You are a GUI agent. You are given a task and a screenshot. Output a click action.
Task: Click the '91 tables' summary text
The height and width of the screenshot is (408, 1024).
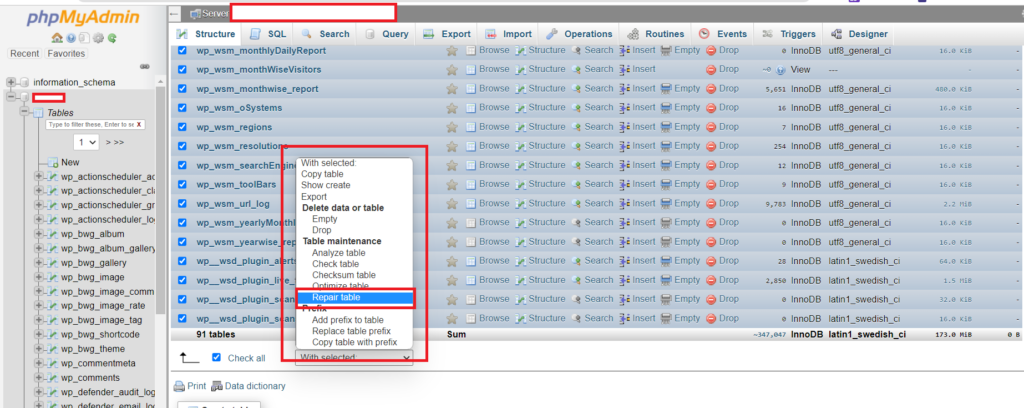(x=216, y=334)
